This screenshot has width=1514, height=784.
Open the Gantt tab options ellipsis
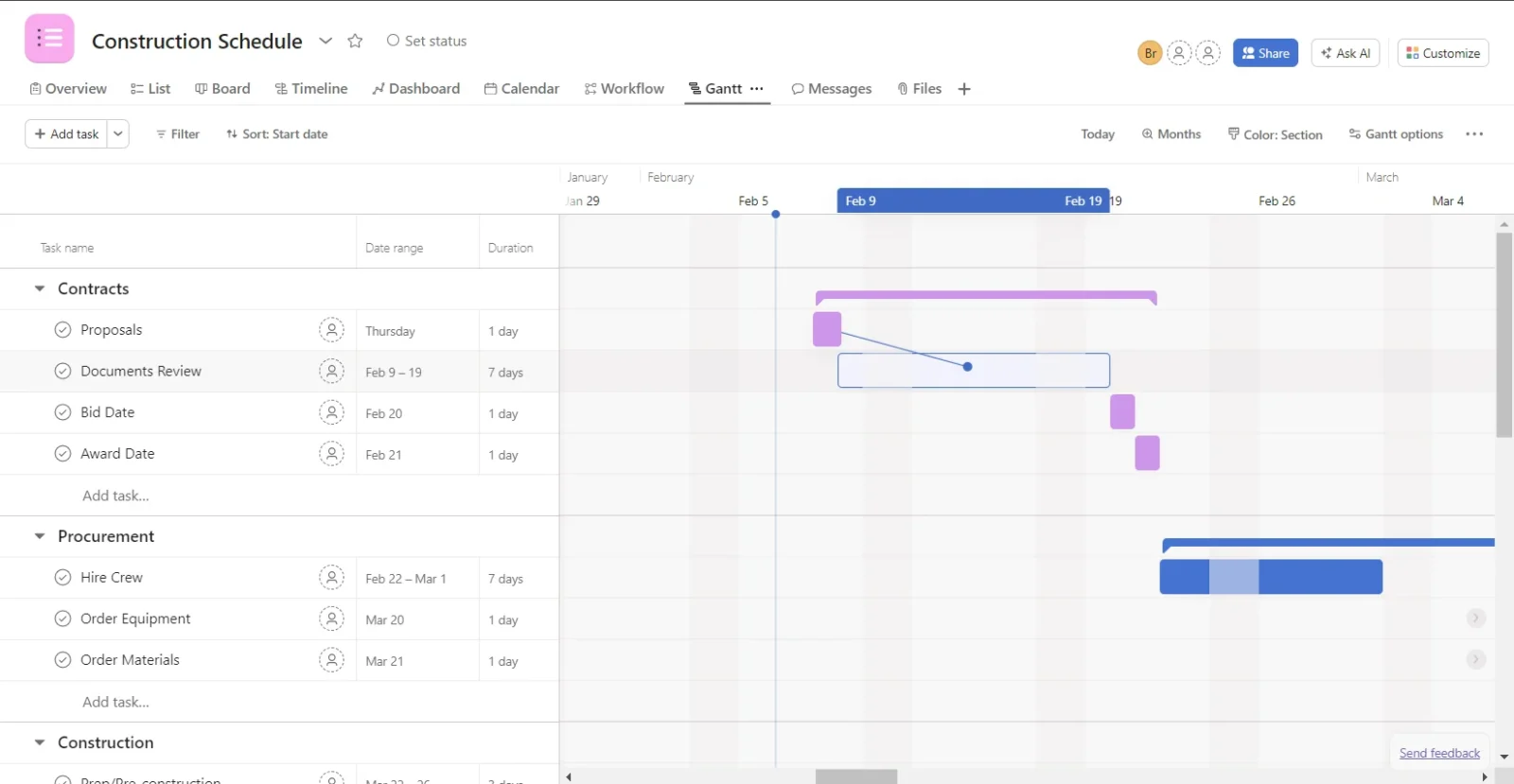(757, 89)
